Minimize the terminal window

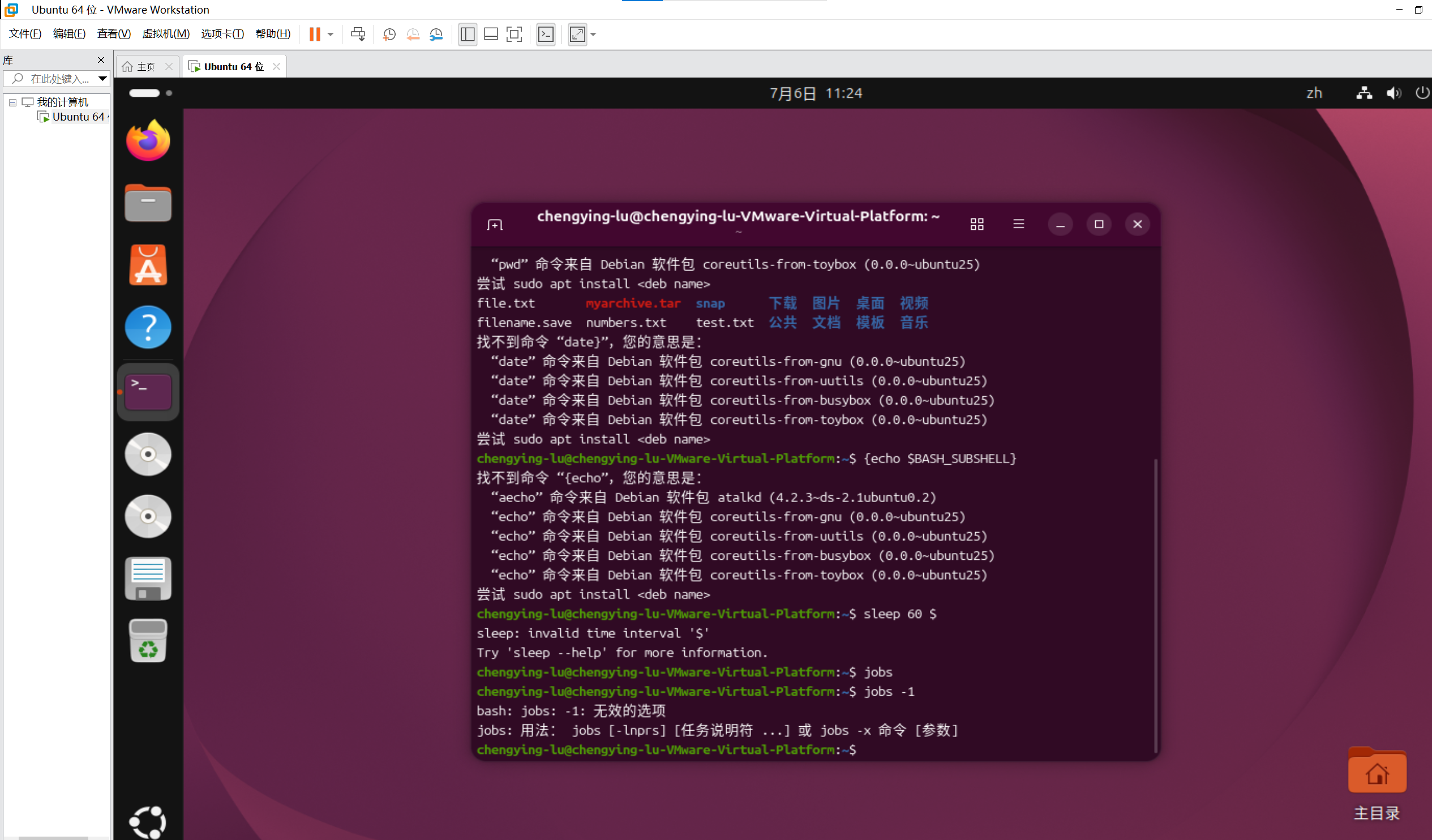(1060, 225)
